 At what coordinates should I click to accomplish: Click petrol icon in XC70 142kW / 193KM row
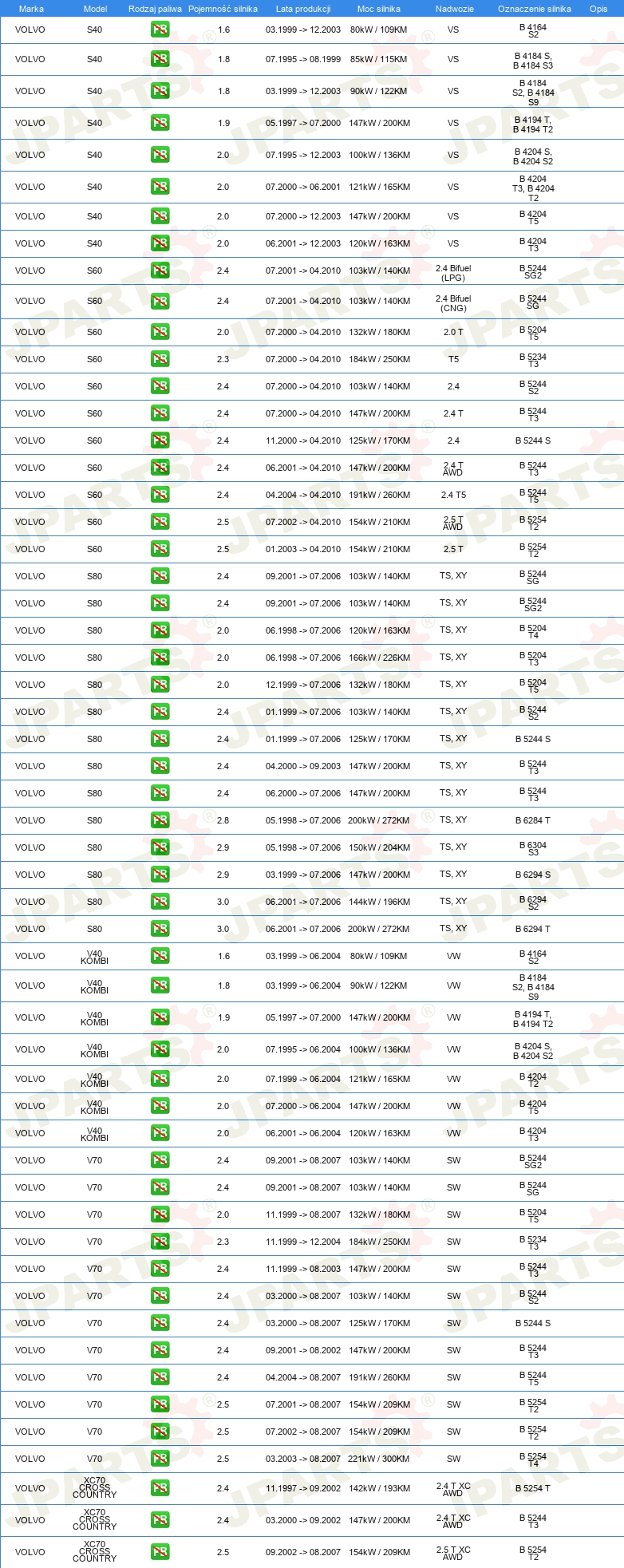click(160, 1488)
